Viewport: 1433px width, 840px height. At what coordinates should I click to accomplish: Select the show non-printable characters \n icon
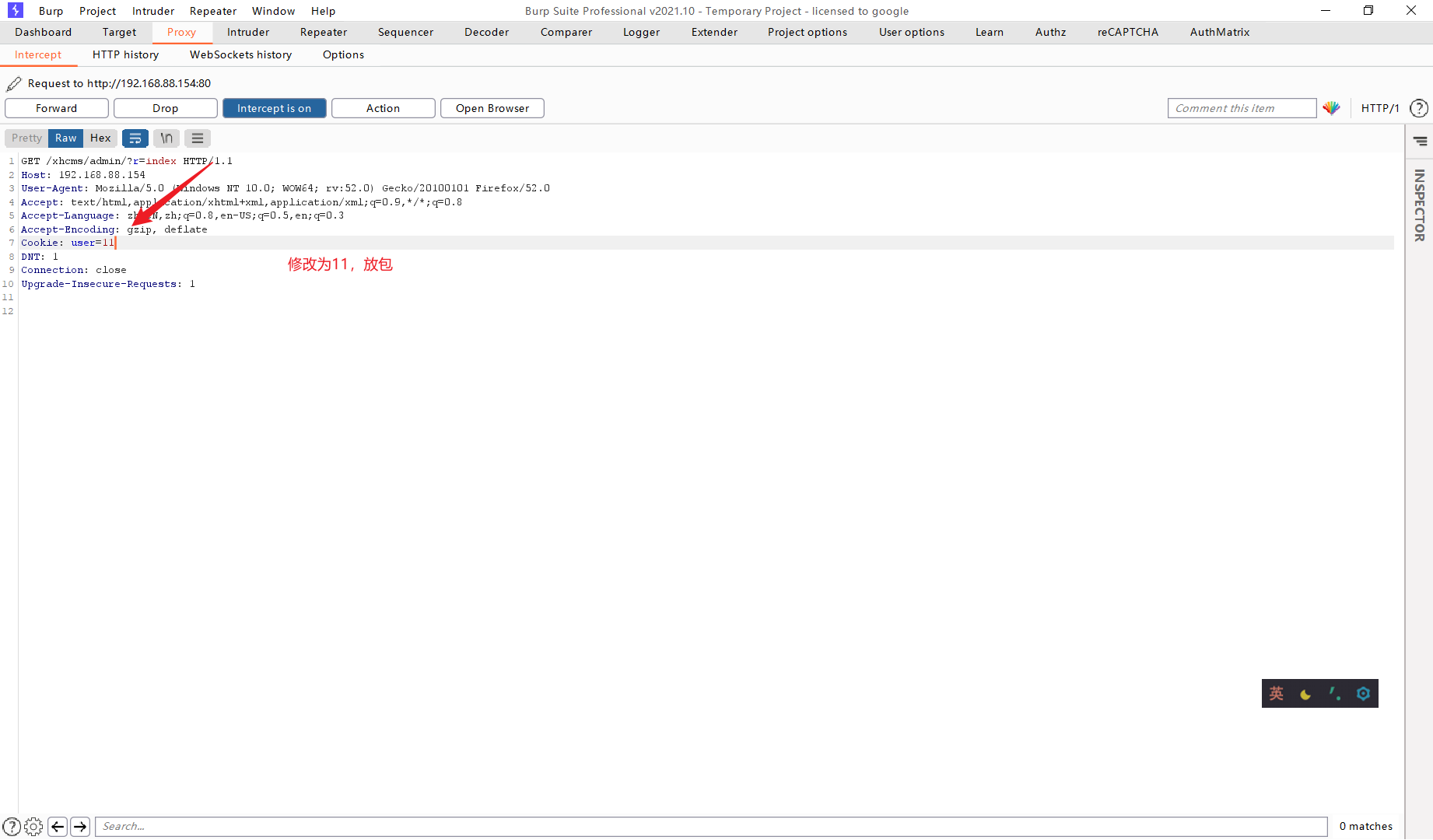click(x=166, y=138)
